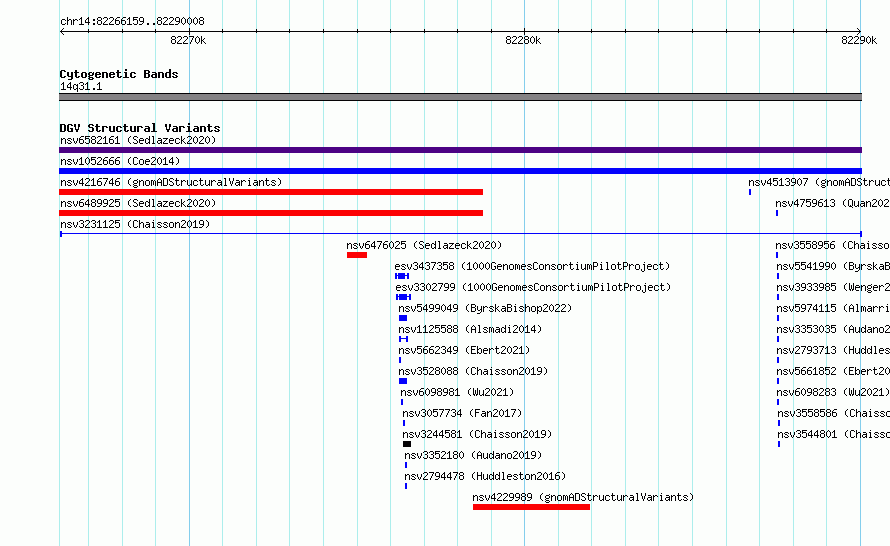Open the nsv4513907 gnomAD label
Viewport: 890px width, 546px height.
[x=819, y=182]
